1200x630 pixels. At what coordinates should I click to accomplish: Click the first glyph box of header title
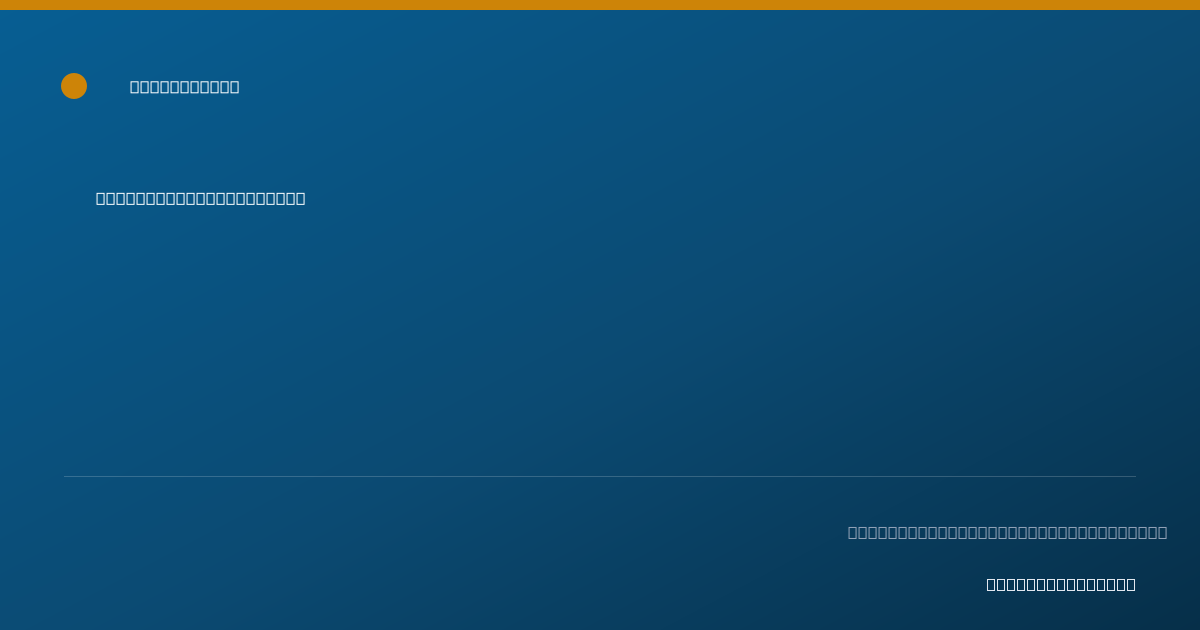tap(135, 87)
